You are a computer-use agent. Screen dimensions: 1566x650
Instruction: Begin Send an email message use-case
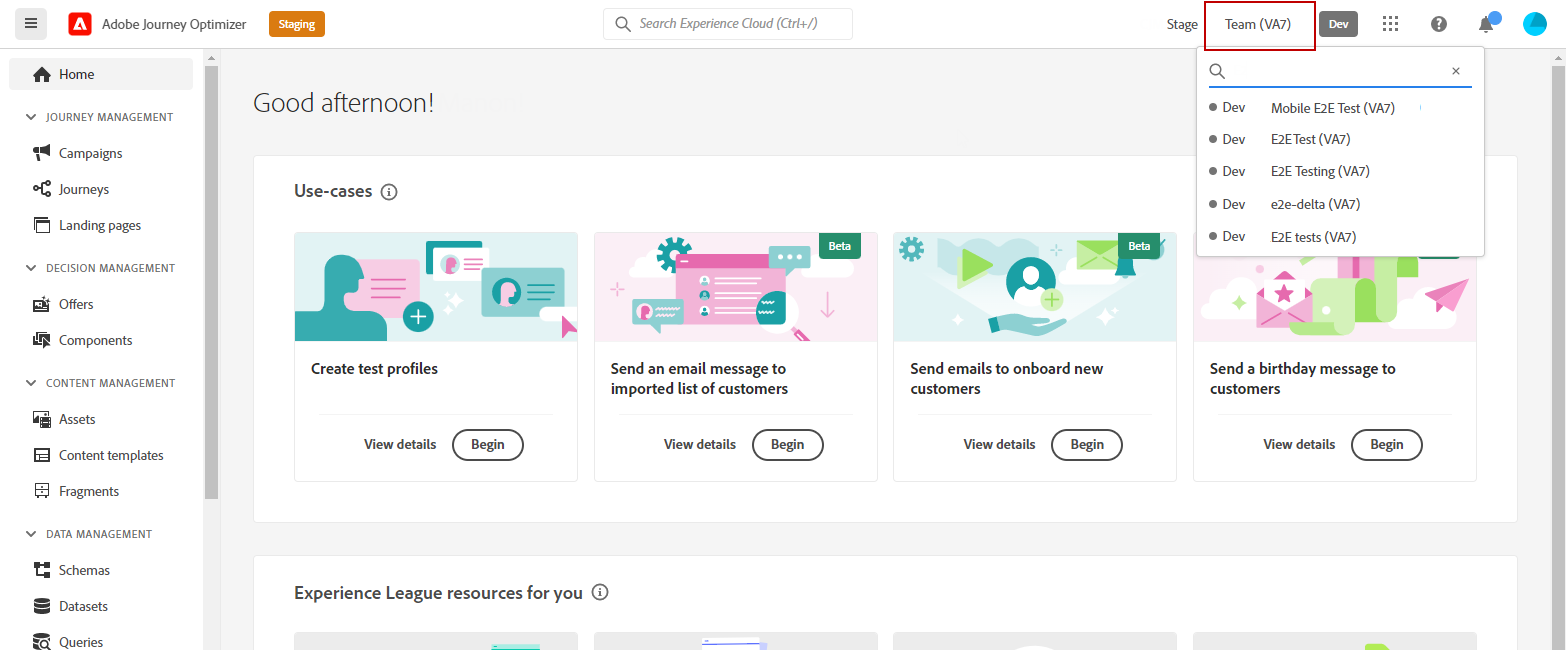tap(788, 444)
